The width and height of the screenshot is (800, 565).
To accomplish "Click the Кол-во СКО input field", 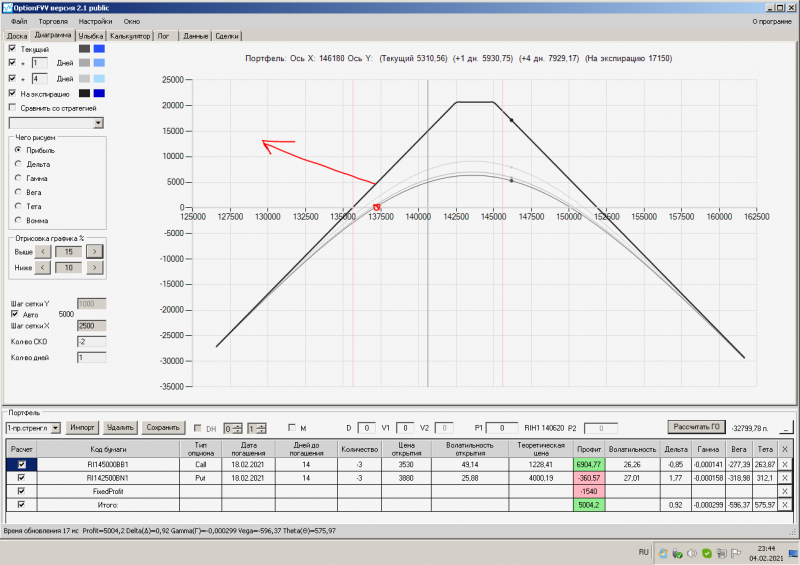I will 91,341.
